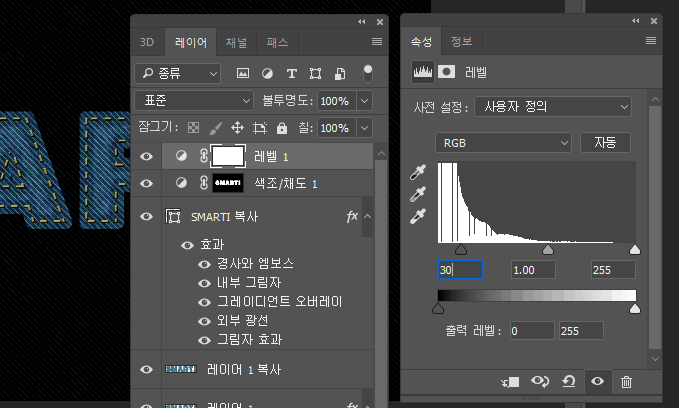679x408 pixels.
Task: Click input highlight value field 255
Action: (x=613, y=270)
